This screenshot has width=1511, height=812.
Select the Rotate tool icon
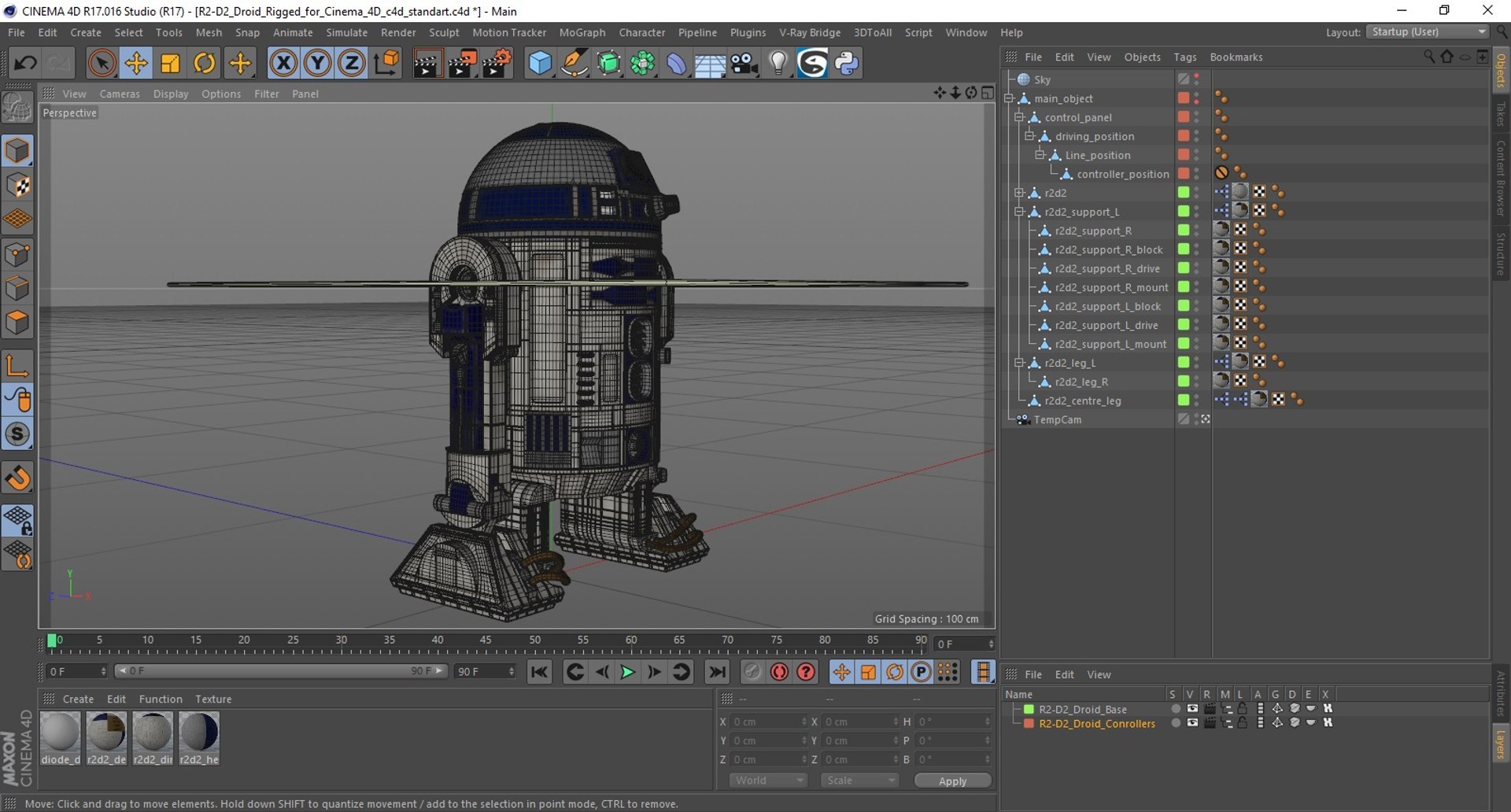205,63
